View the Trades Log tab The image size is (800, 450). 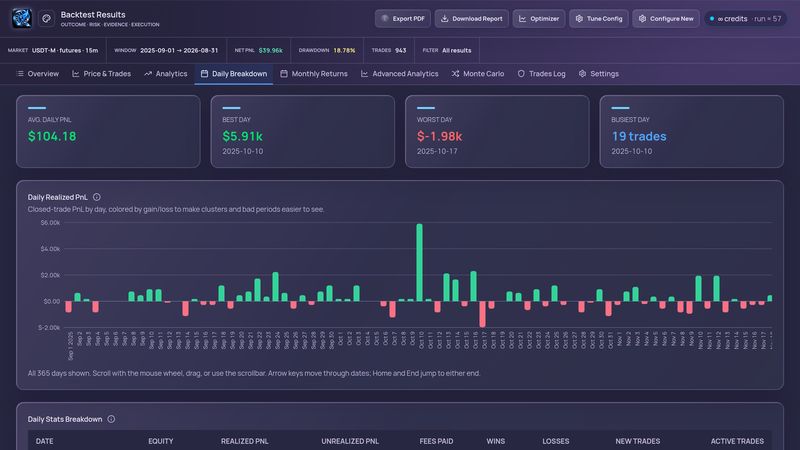coord(541,73)
